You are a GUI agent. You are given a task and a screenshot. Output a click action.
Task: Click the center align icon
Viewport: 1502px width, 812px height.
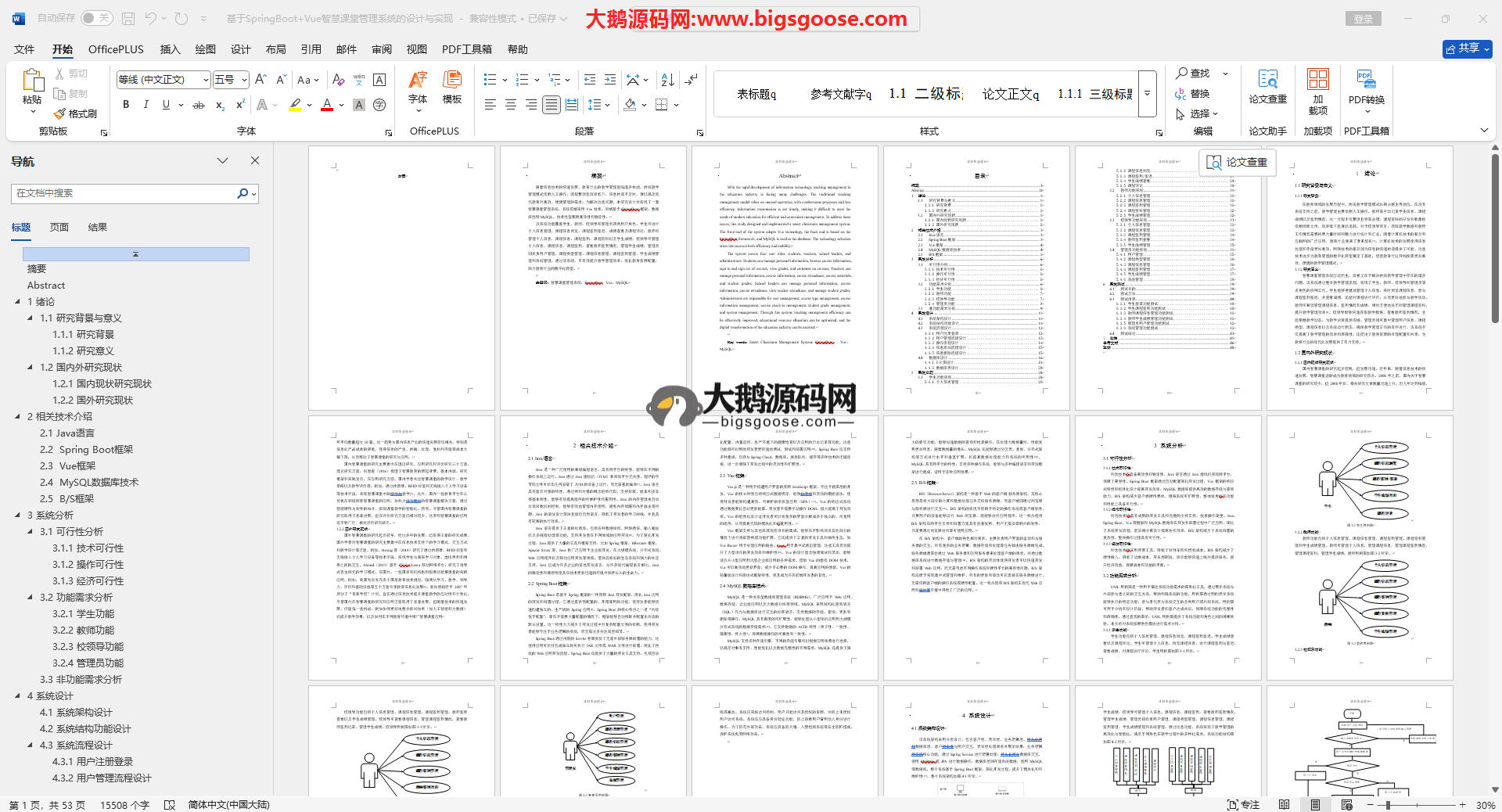point(511,105)
